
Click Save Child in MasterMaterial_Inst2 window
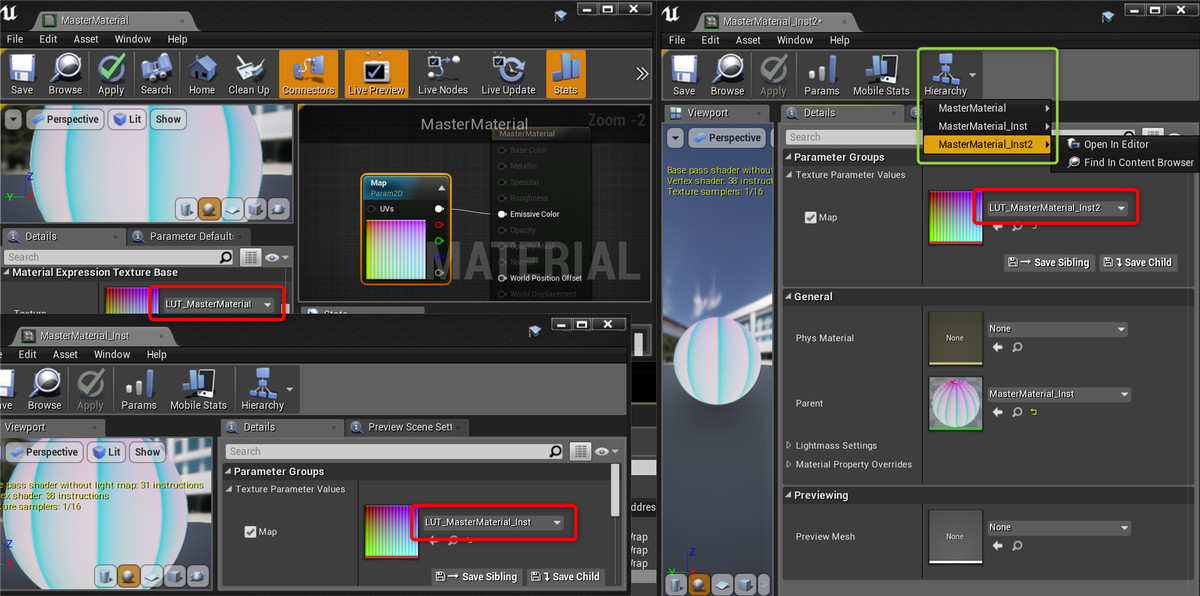(x=1138, y=262)
